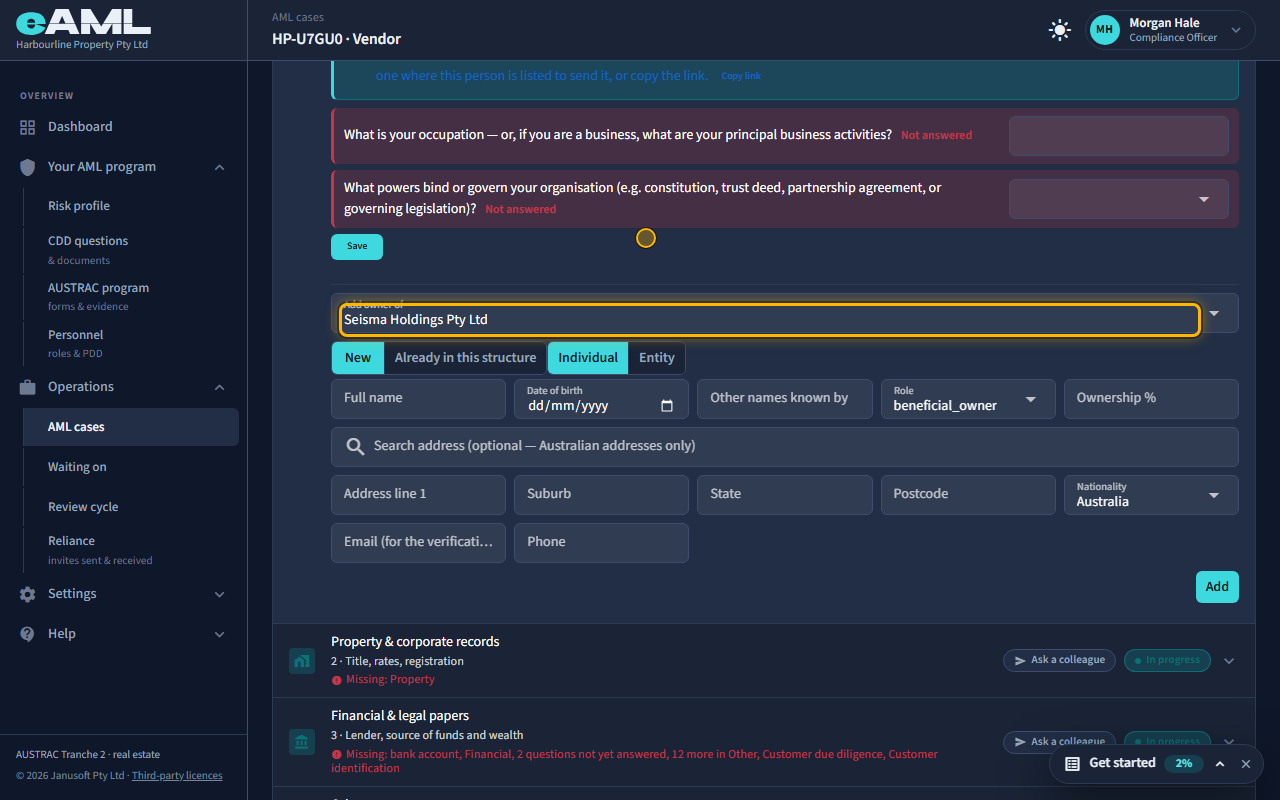
Task: Click Financial & legal papers bank icon
Action: [302, 742]
